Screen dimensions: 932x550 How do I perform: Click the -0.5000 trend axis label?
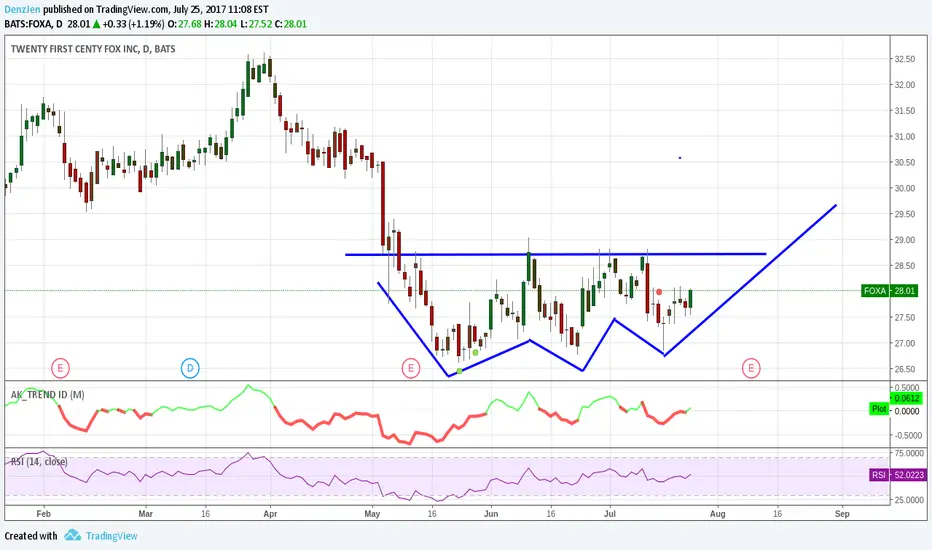point(908,435)
